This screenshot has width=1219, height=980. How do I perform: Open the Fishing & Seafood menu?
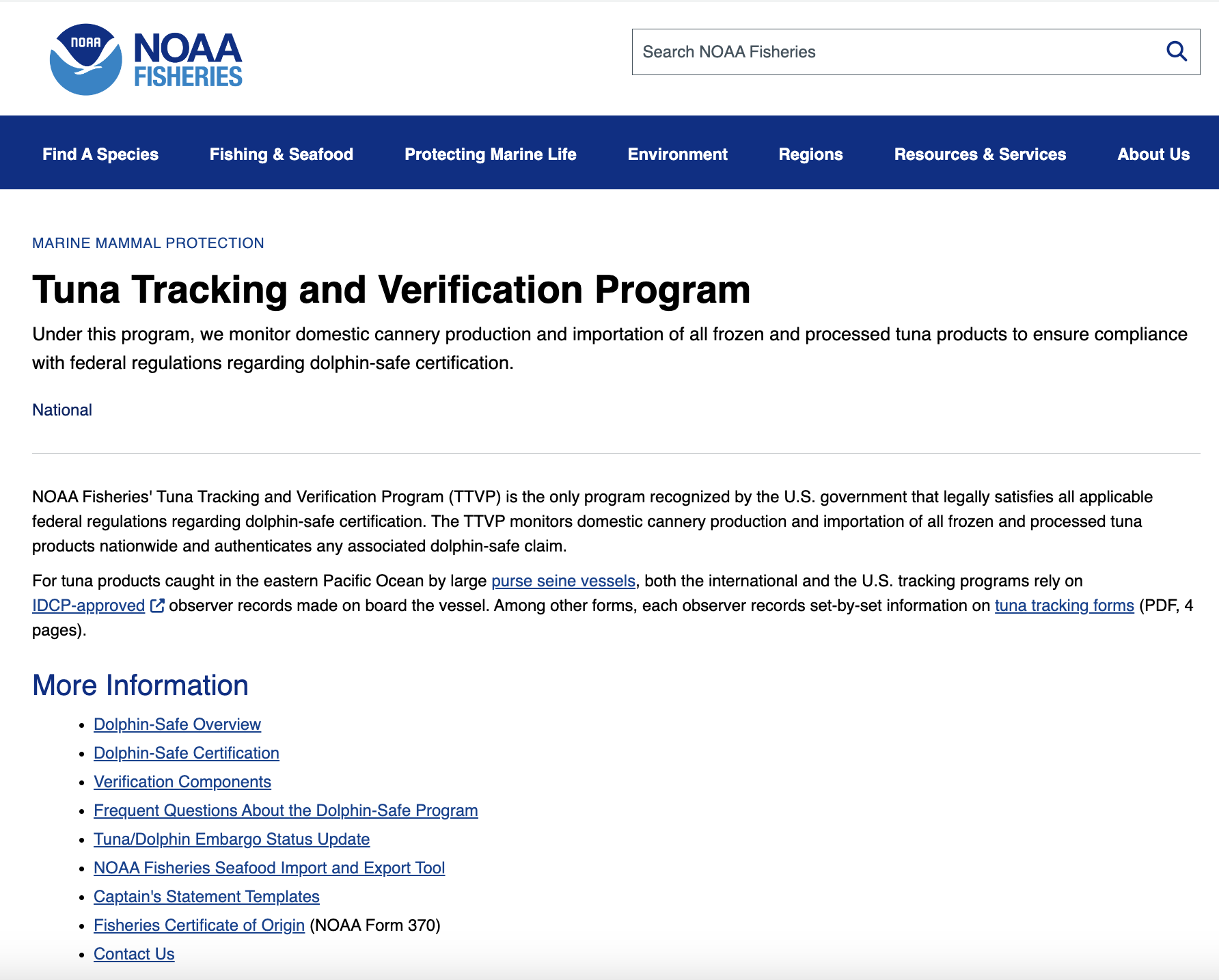click(x=281, y=154)
